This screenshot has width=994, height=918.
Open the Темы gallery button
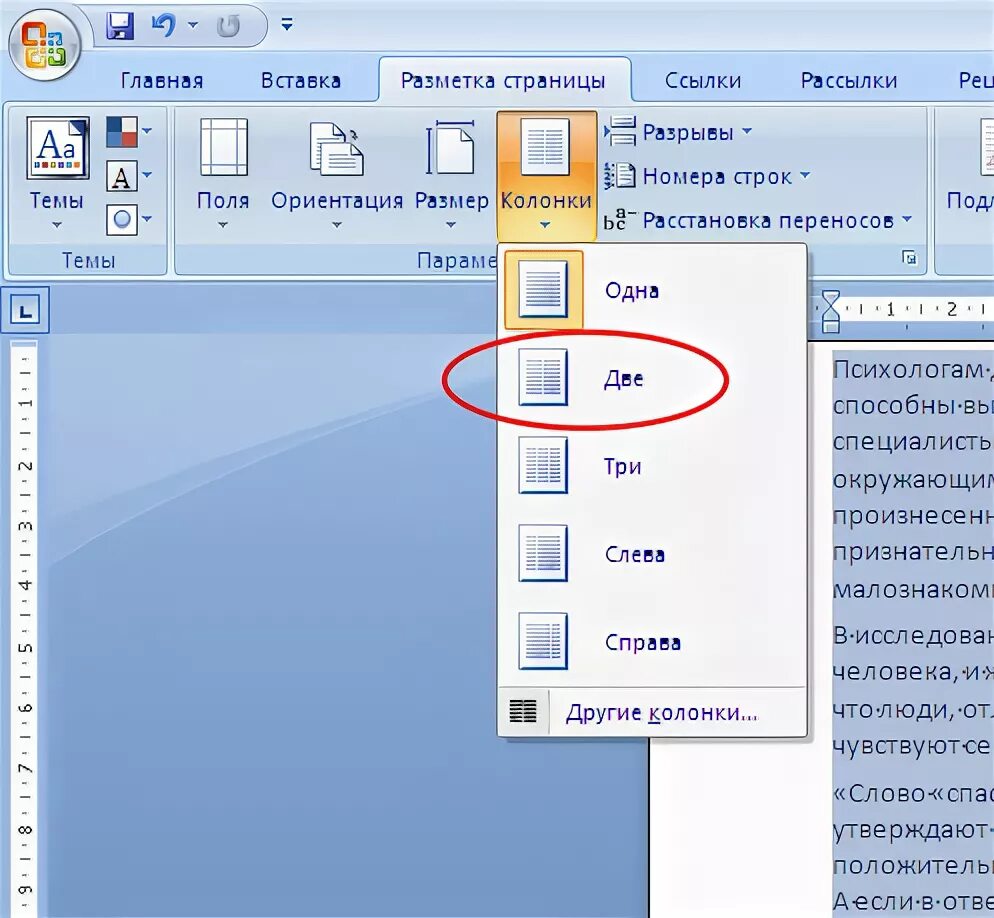click(x=57, y=173)
